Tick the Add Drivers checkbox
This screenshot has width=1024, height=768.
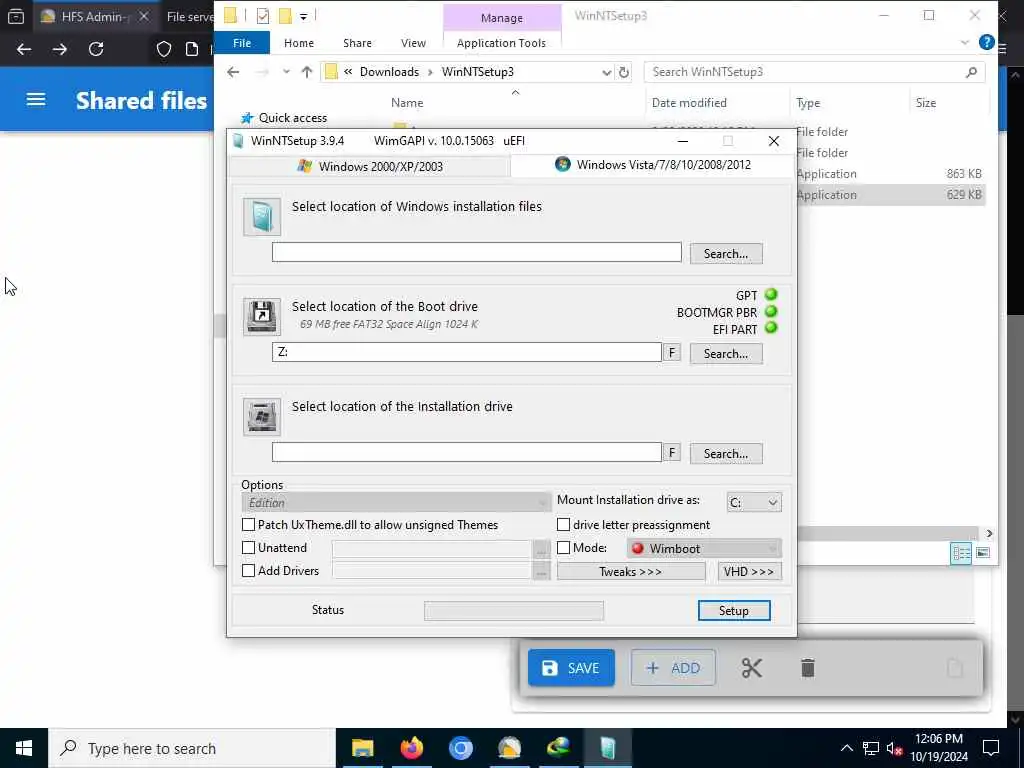click(248, 570)
